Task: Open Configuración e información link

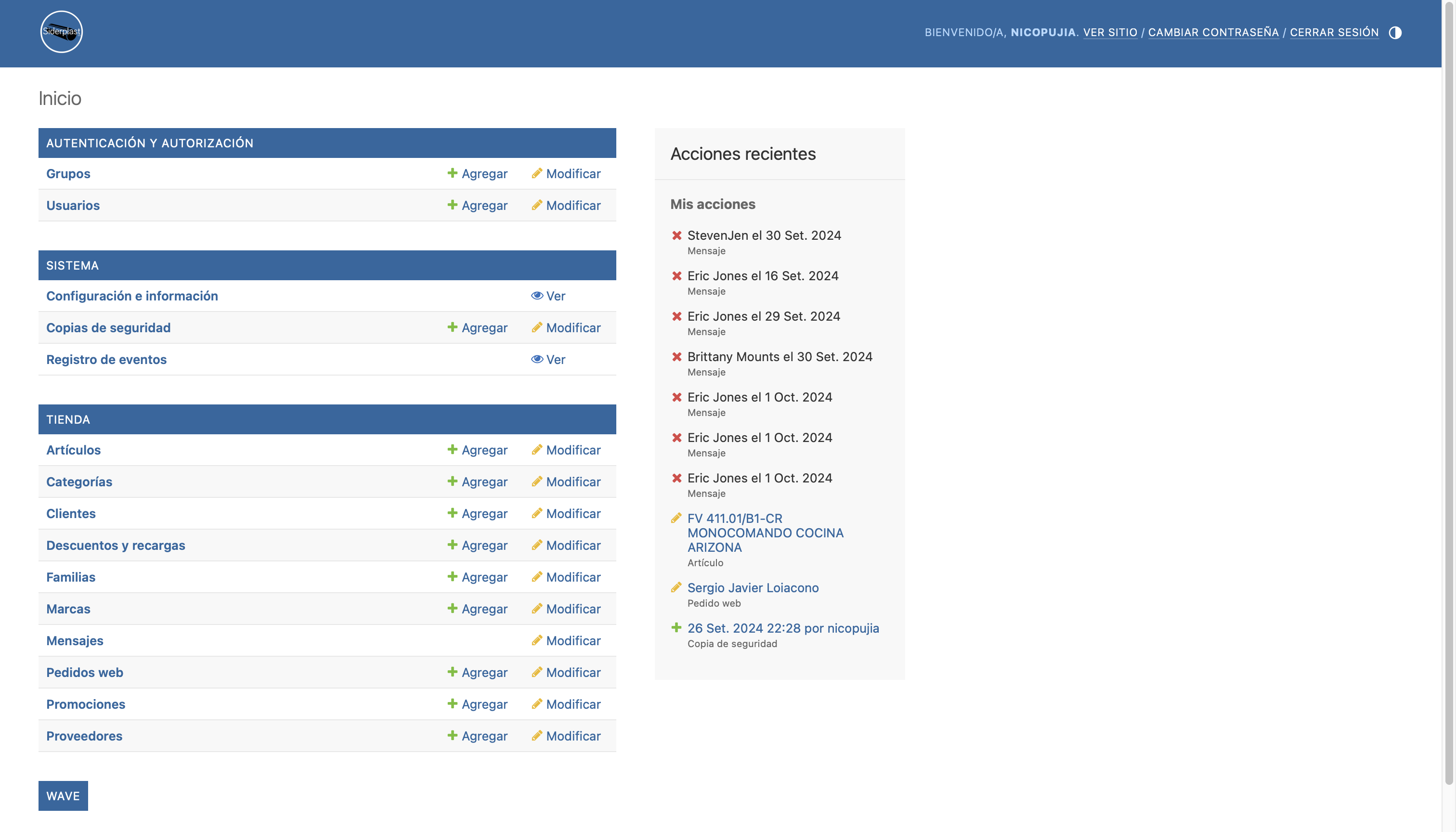Action: click(x=132, y=296)
